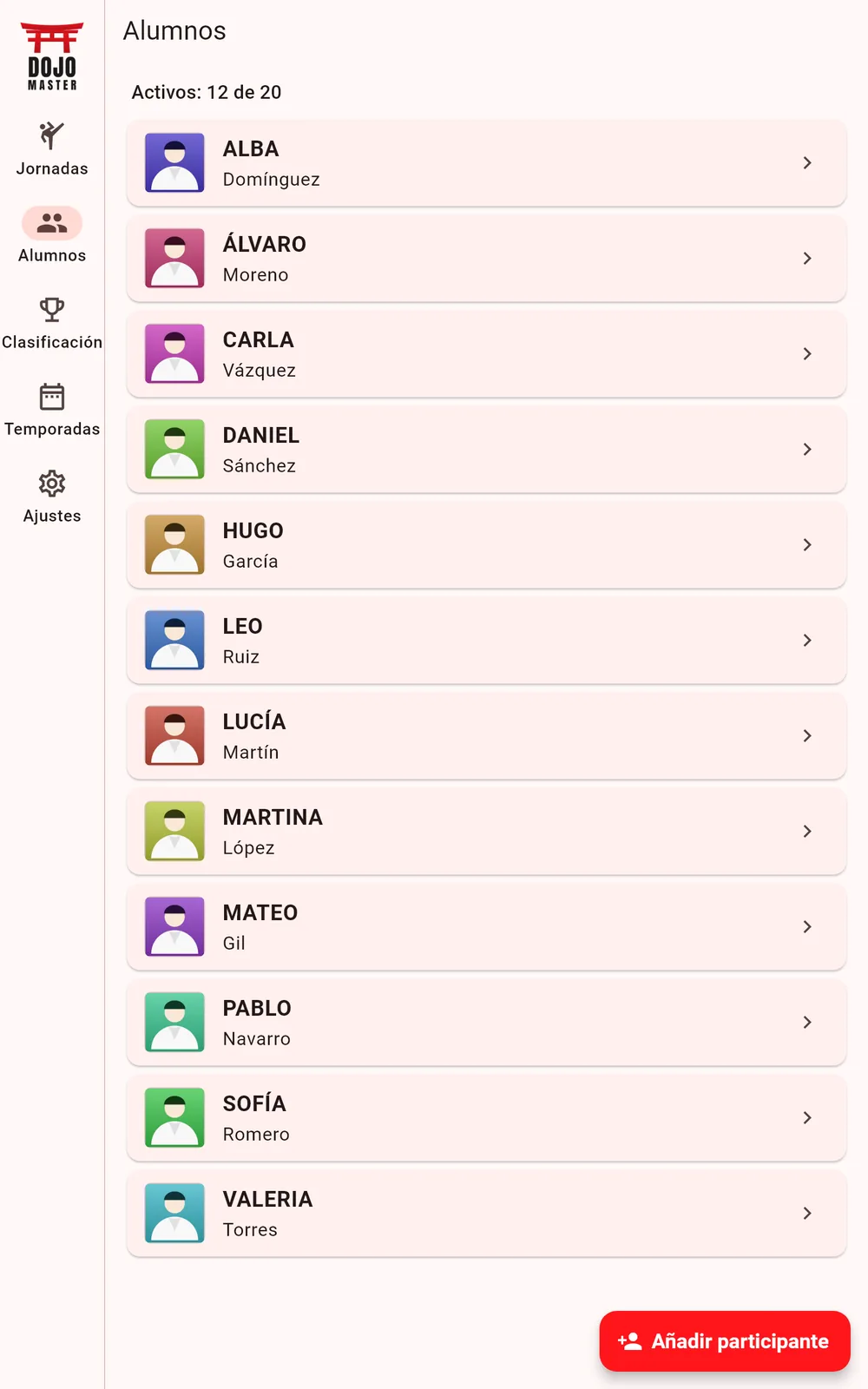Click the surname Moreno
Viewport: 868px width, 1389px height.
pos(255,274)
